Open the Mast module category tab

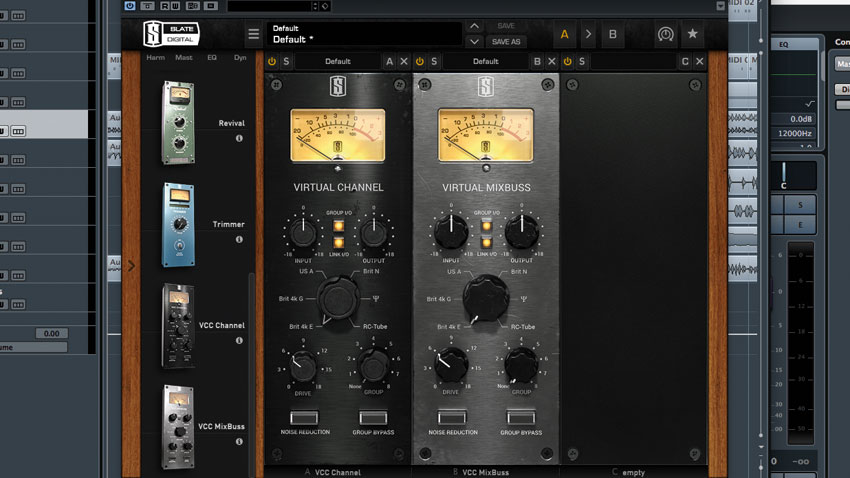[x=184, y=57]
